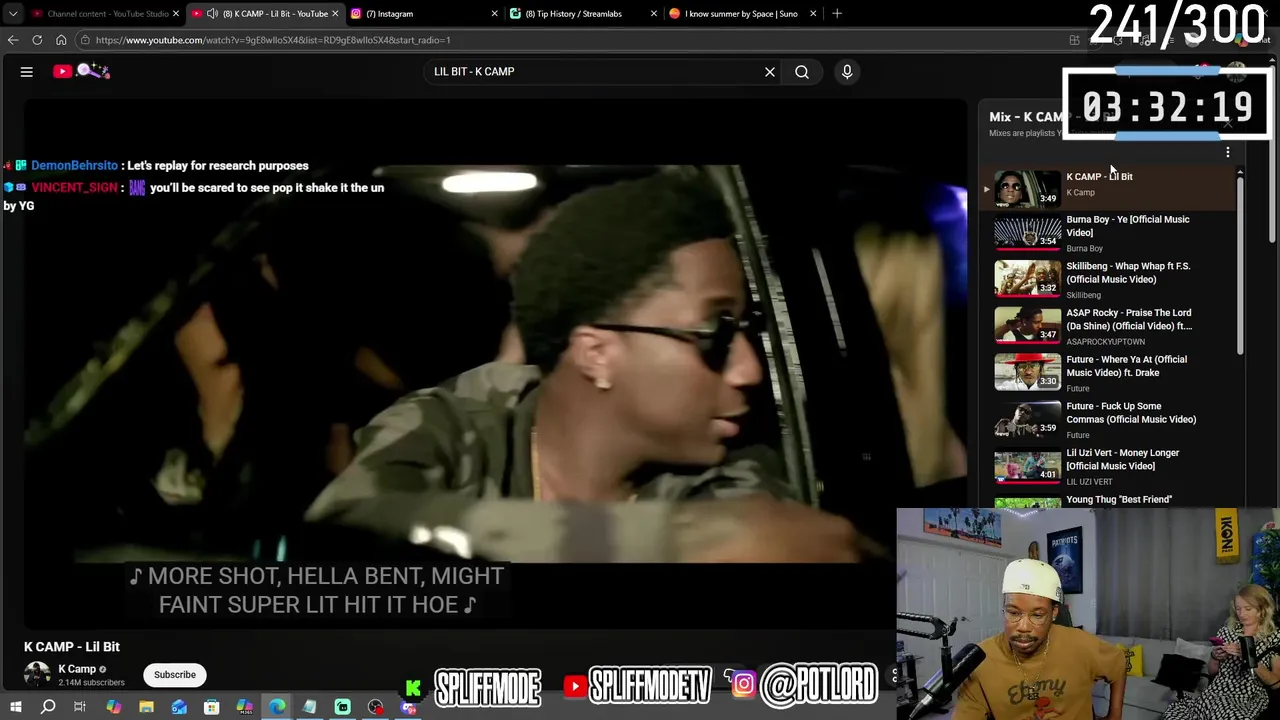Click DemonBehrsito chat username in overlay
Image resolution: width=1280 pixels, height=720 pixels.
pyautogui.click(x=74, y=166)
